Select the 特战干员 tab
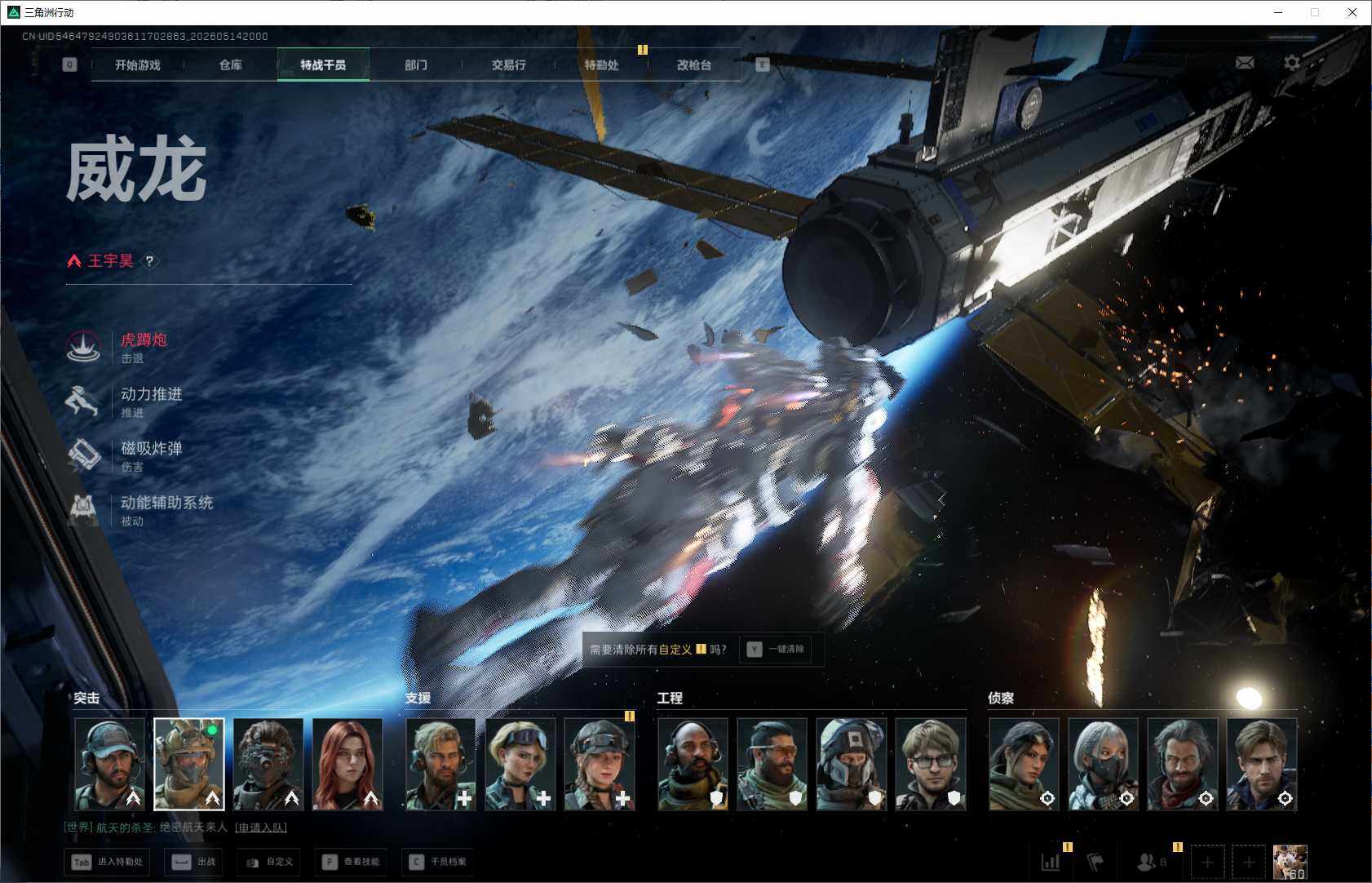Viewport: 1372px width, 883px height. [324, 64]
